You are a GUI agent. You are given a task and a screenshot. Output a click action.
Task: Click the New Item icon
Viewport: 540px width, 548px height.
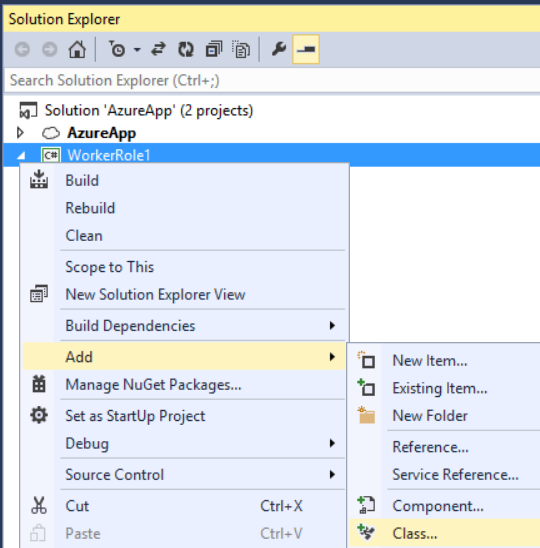click(x=366, y=360)
